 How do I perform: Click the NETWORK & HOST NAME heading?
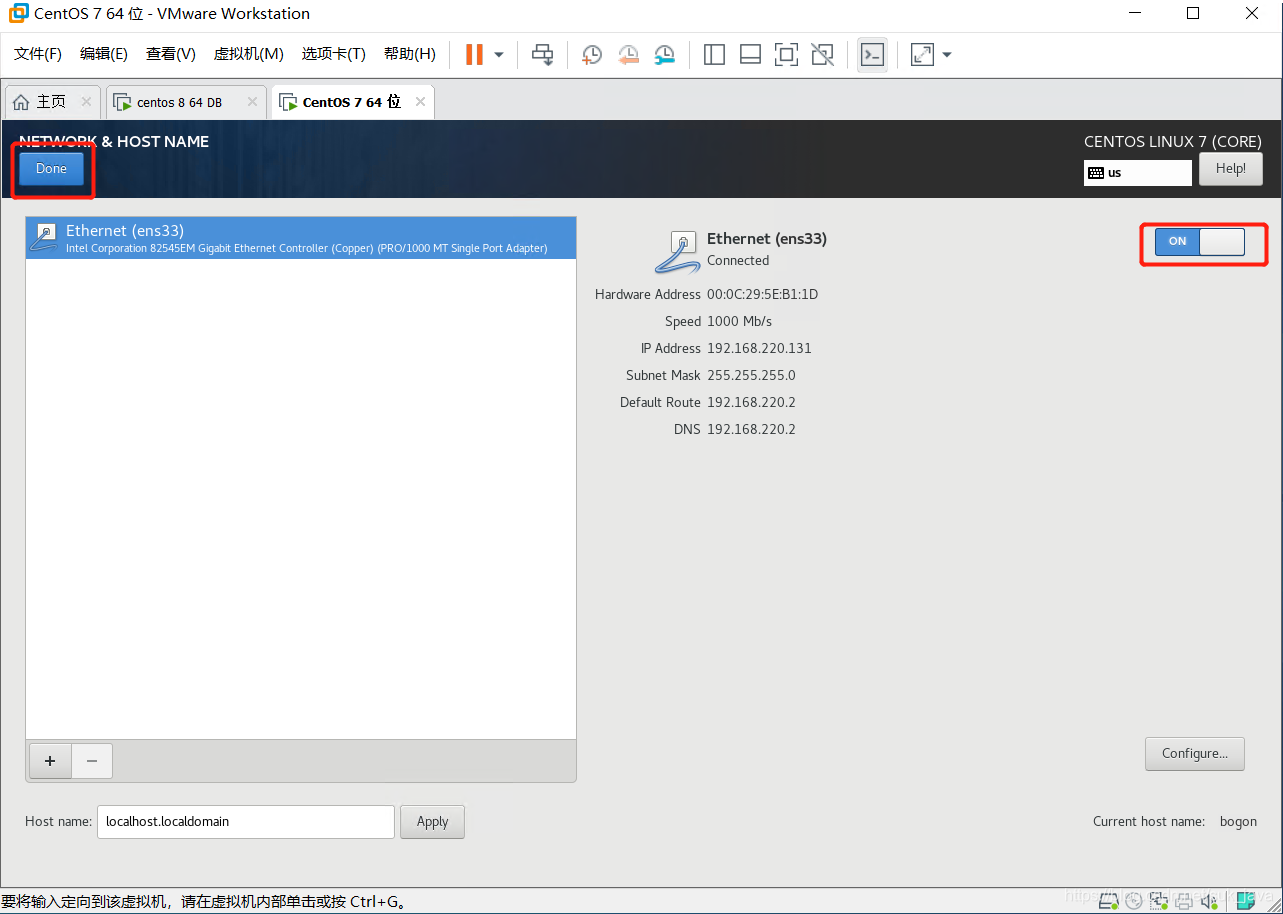(114, 141)
